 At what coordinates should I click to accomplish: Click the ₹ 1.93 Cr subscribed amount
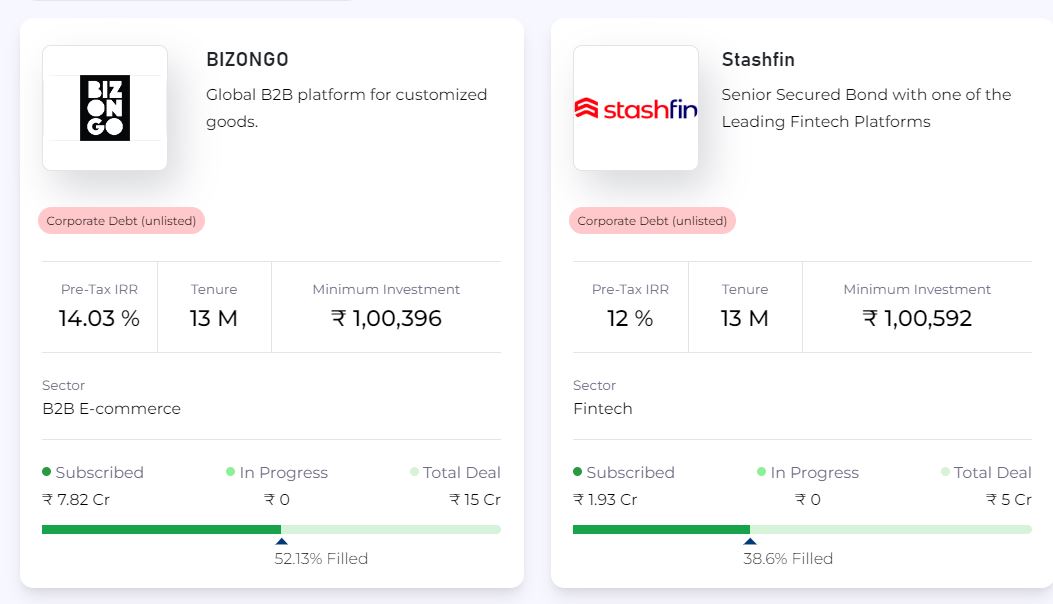click(x=605, y=500)
